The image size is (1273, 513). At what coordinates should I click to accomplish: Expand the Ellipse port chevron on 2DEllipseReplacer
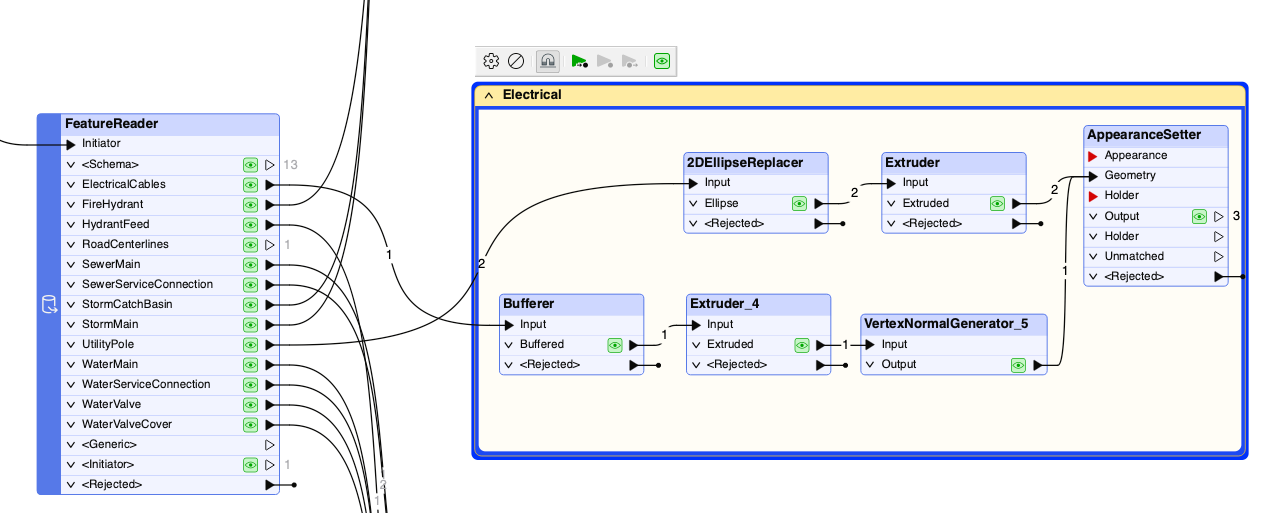pos(694,203)
